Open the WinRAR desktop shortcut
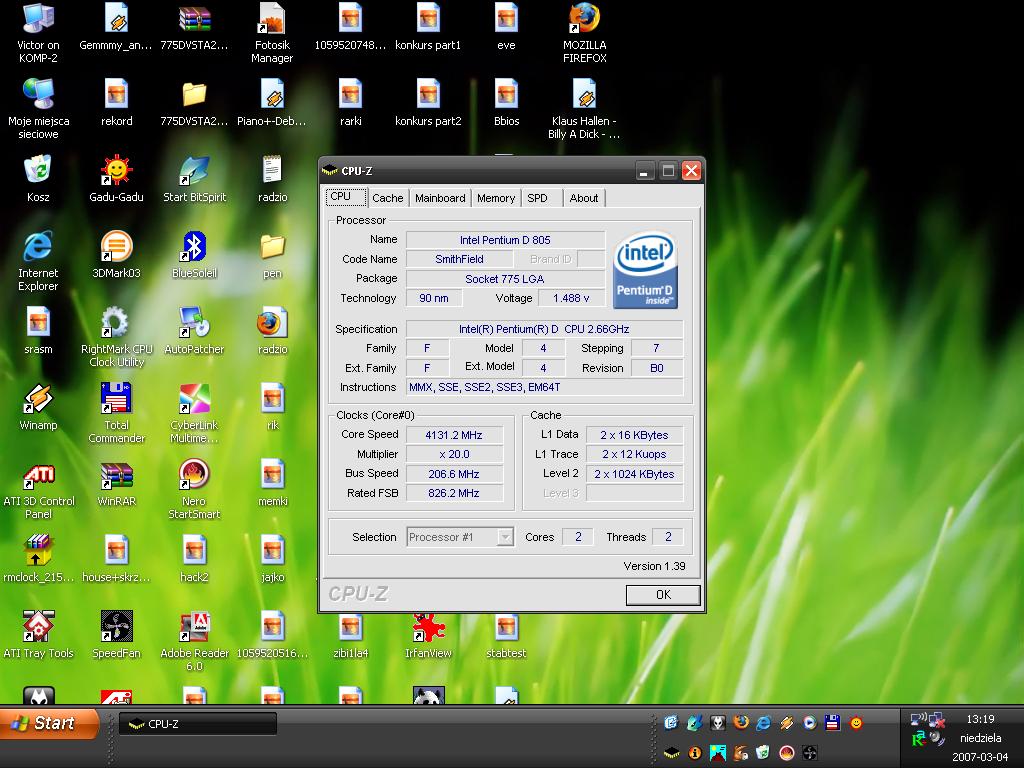 click(x=116, y=482)
